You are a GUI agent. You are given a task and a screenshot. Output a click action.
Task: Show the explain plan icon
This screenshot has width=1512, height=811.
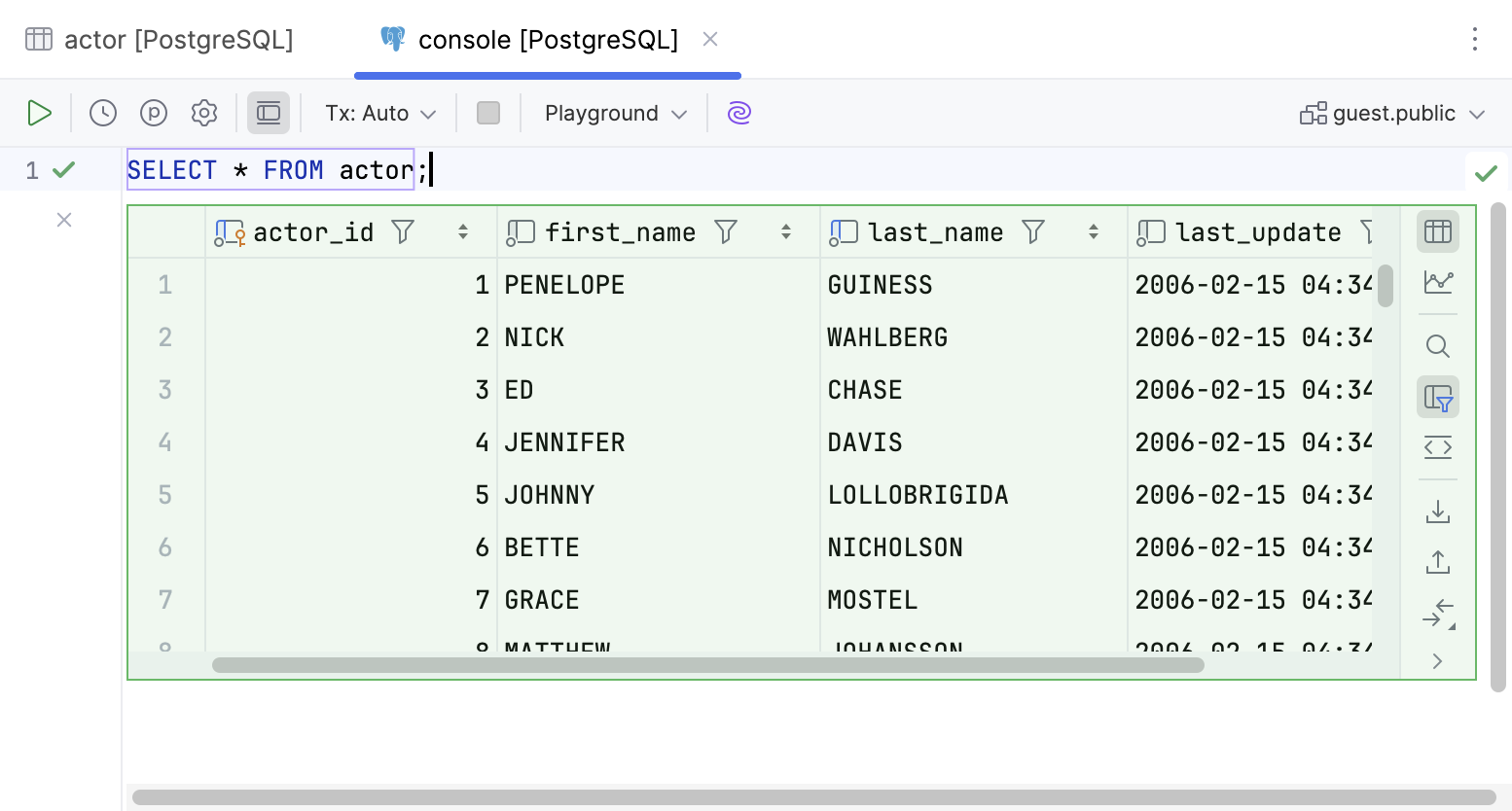[x=153, y=113]
